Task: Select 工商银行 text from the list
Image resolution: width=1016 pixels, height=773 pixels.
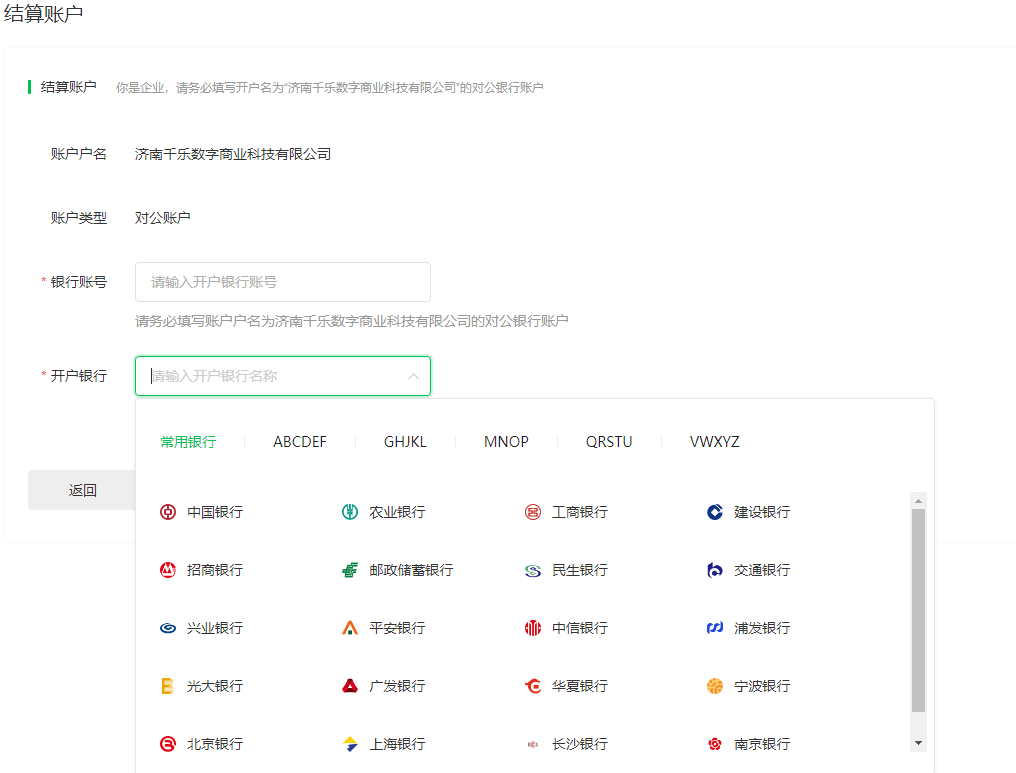Action: tap(580, 512)
